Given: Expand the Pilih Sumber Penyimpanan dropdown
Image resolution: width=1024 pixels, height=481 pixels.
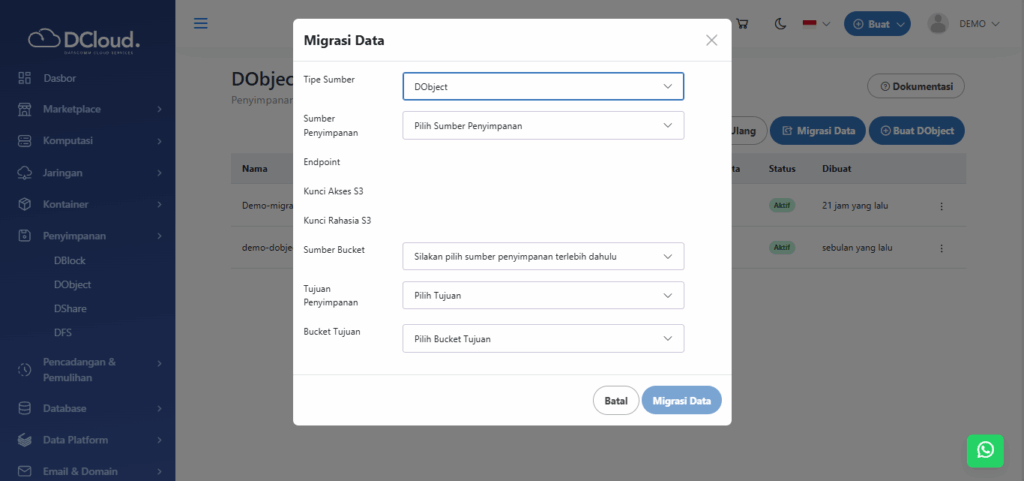Looking at the screenshot, I should [x=543, y=126].
